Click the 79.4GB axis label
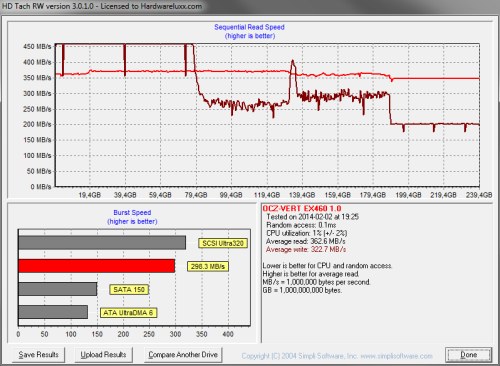500x366 pixels. 196,195
